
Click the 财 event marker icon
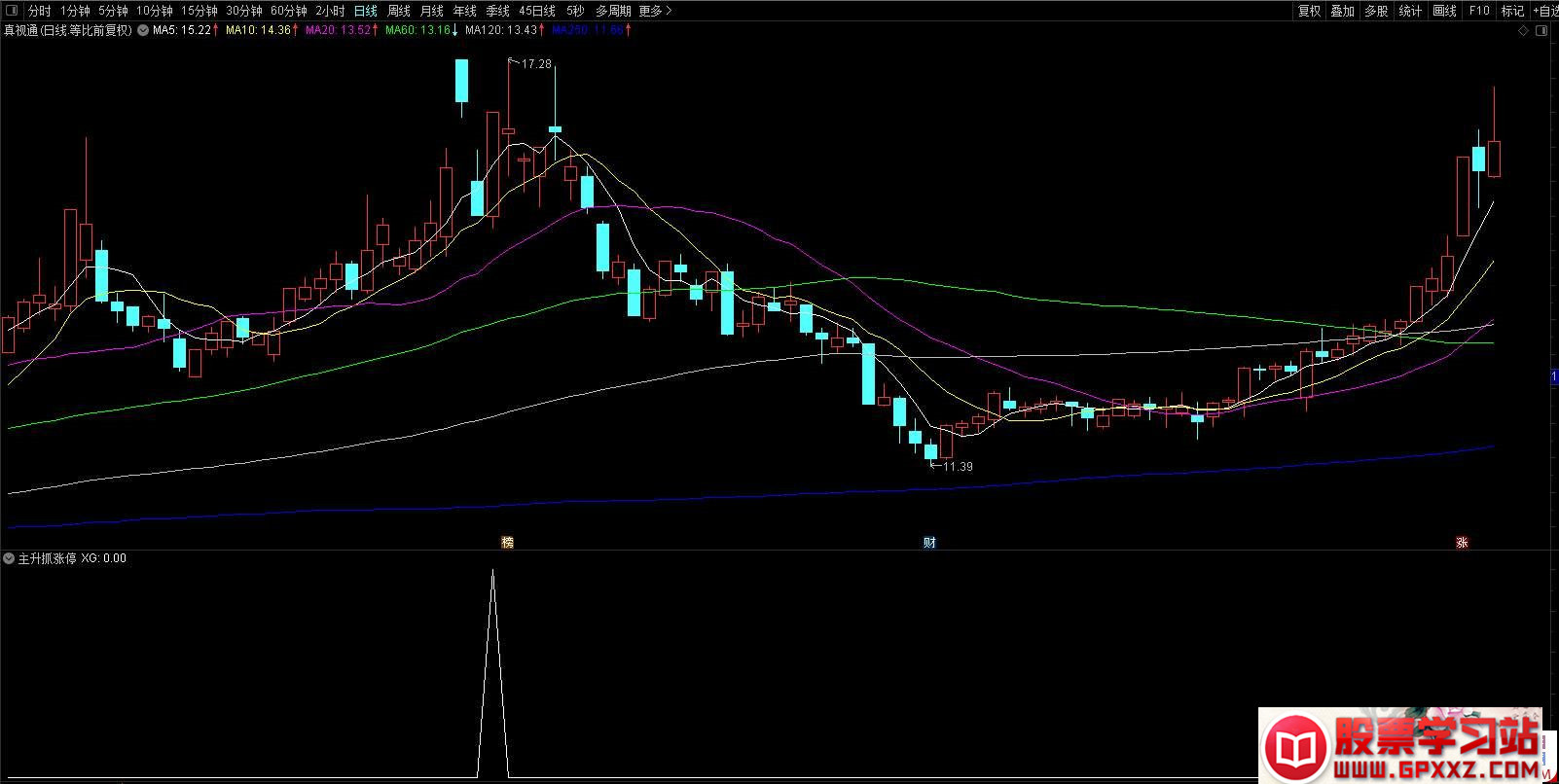(929, 542)
